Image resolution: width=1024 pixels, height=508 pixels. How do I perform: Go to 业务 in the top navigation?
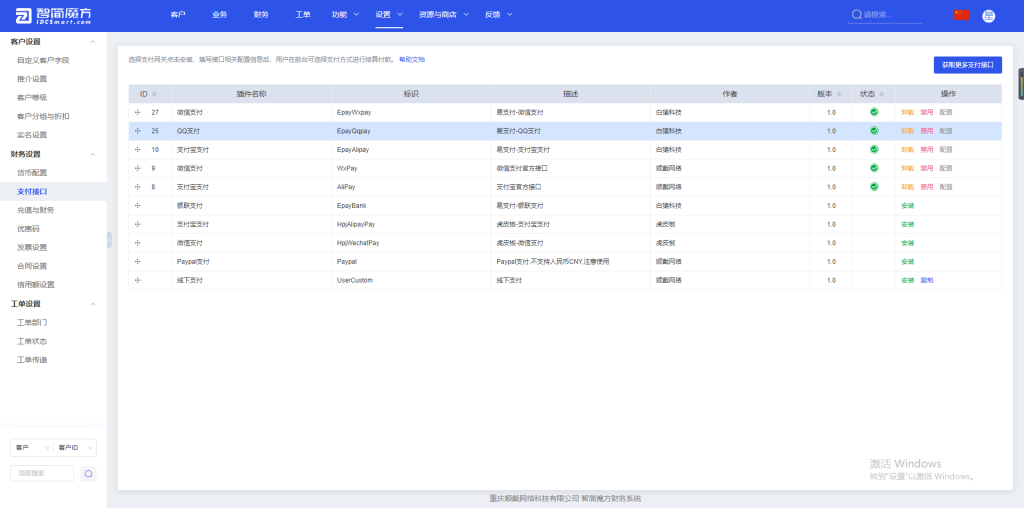click(219, 14)
